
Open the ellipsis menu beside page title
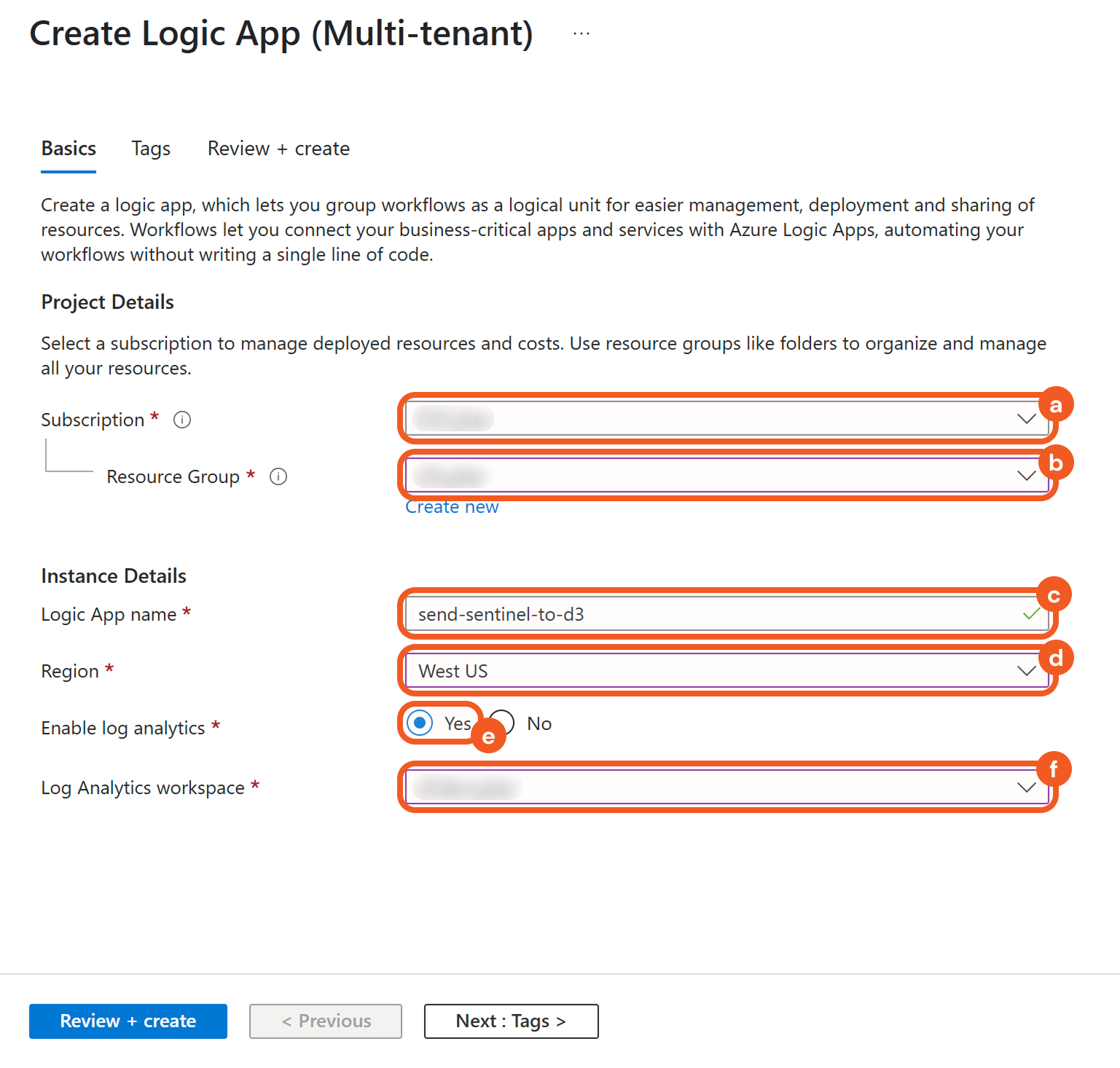[581, 34]
